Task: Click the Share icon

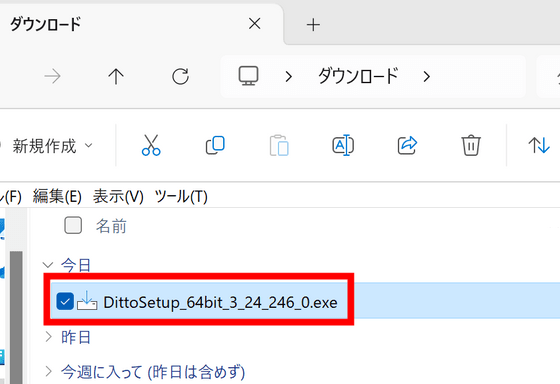Action: tap(407, 145)
